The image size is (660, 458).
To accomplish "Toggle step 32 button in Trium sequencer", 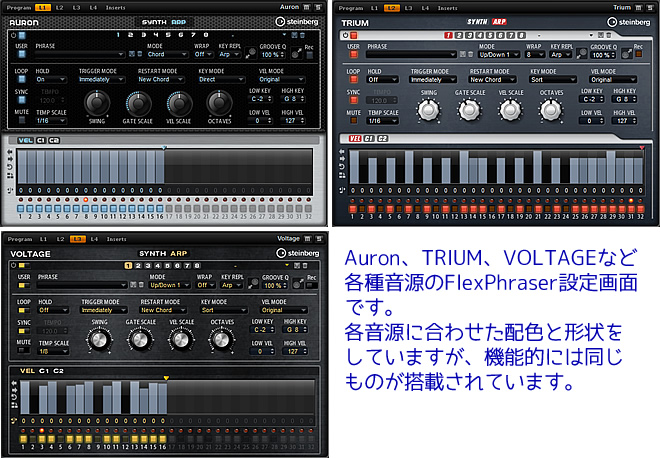I will tap(640, 209).
